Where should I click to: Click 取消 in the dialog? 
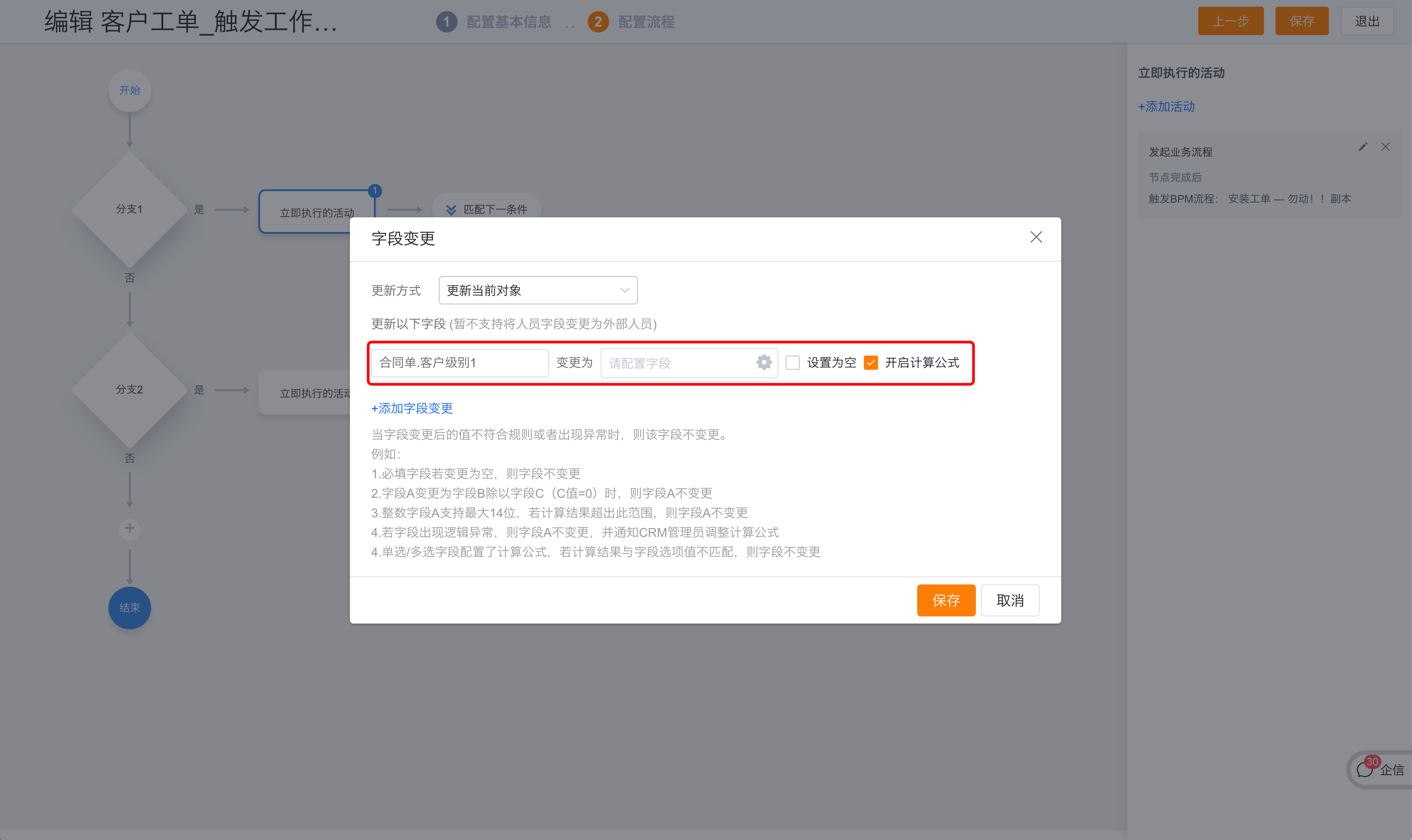(1010, 600)
